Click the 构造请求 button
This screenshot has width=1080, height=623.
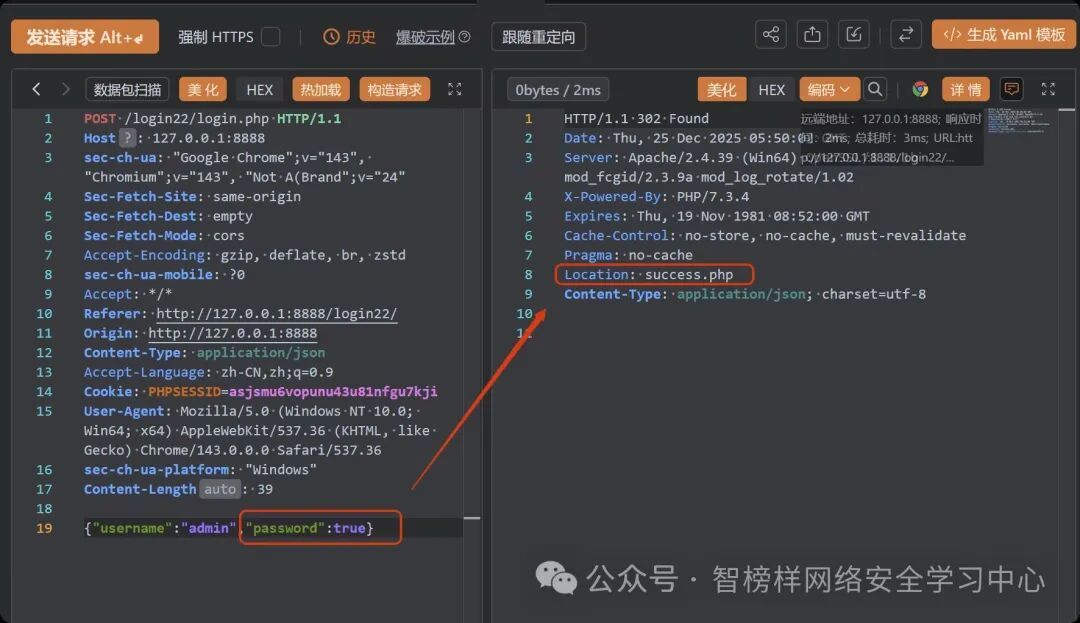[x=395, y=89]
